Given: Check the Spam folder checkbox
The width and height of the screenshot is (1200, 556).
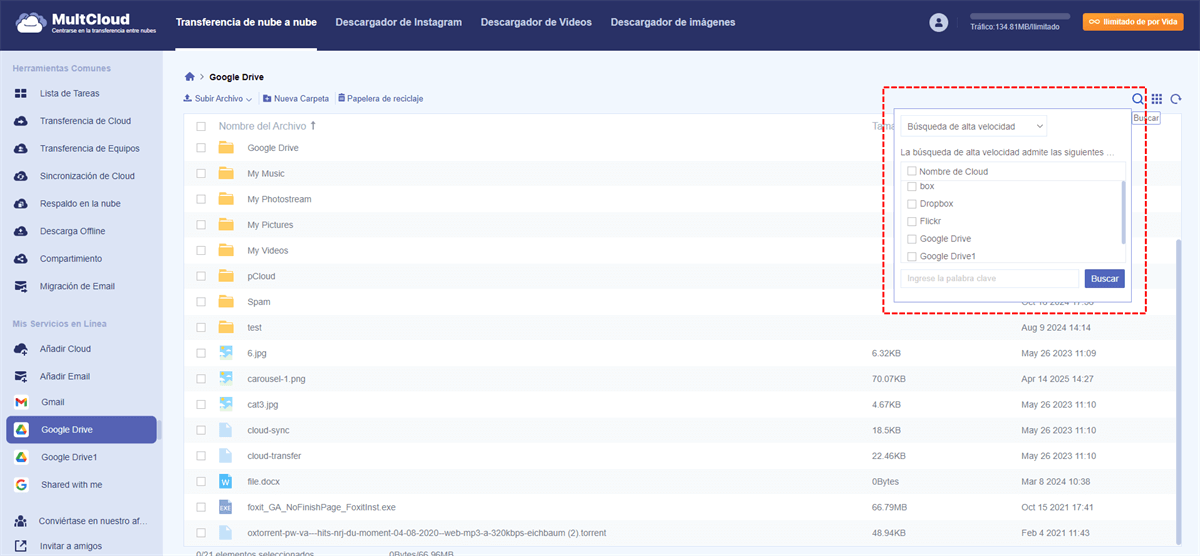Looking at the screenshot, I should (x=201, y=302).
